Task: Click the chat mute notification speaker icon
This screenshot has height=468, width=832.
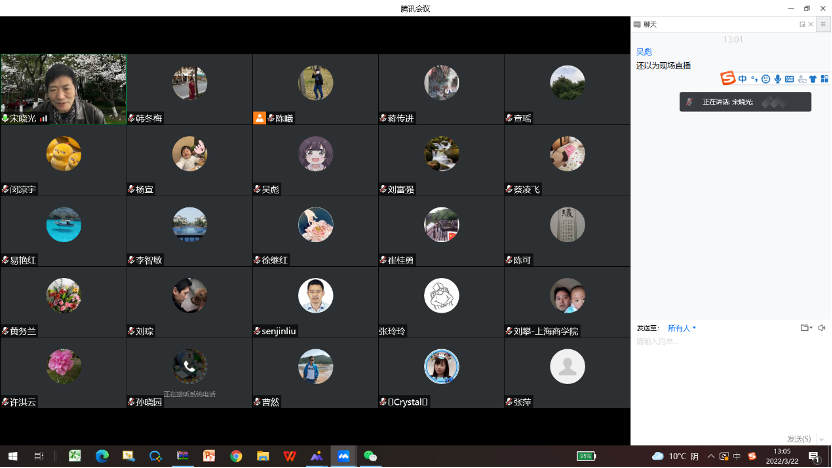Action: (x=822, y=328)
